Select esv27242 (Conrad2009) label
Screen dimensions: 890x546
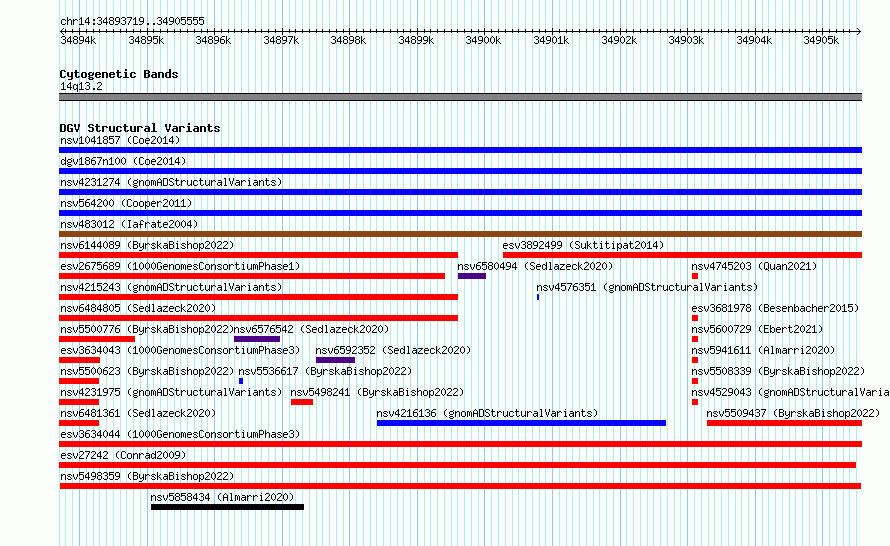pos(123,455)
